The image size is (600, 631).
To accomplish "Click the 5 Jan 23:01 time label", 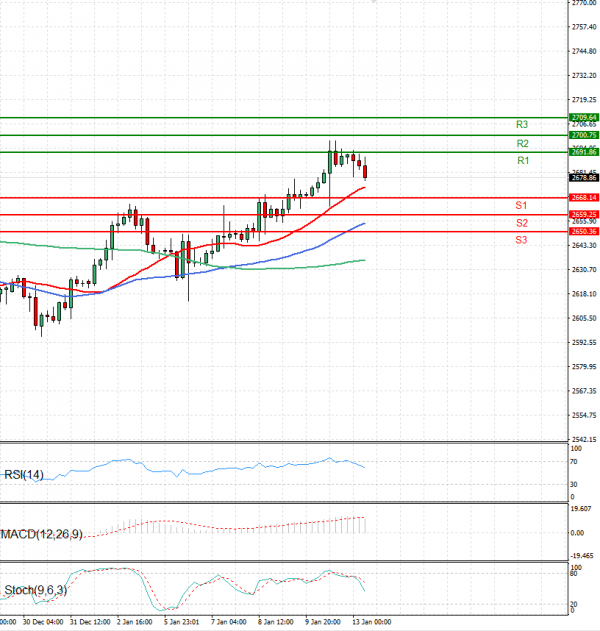I will 181,622.
